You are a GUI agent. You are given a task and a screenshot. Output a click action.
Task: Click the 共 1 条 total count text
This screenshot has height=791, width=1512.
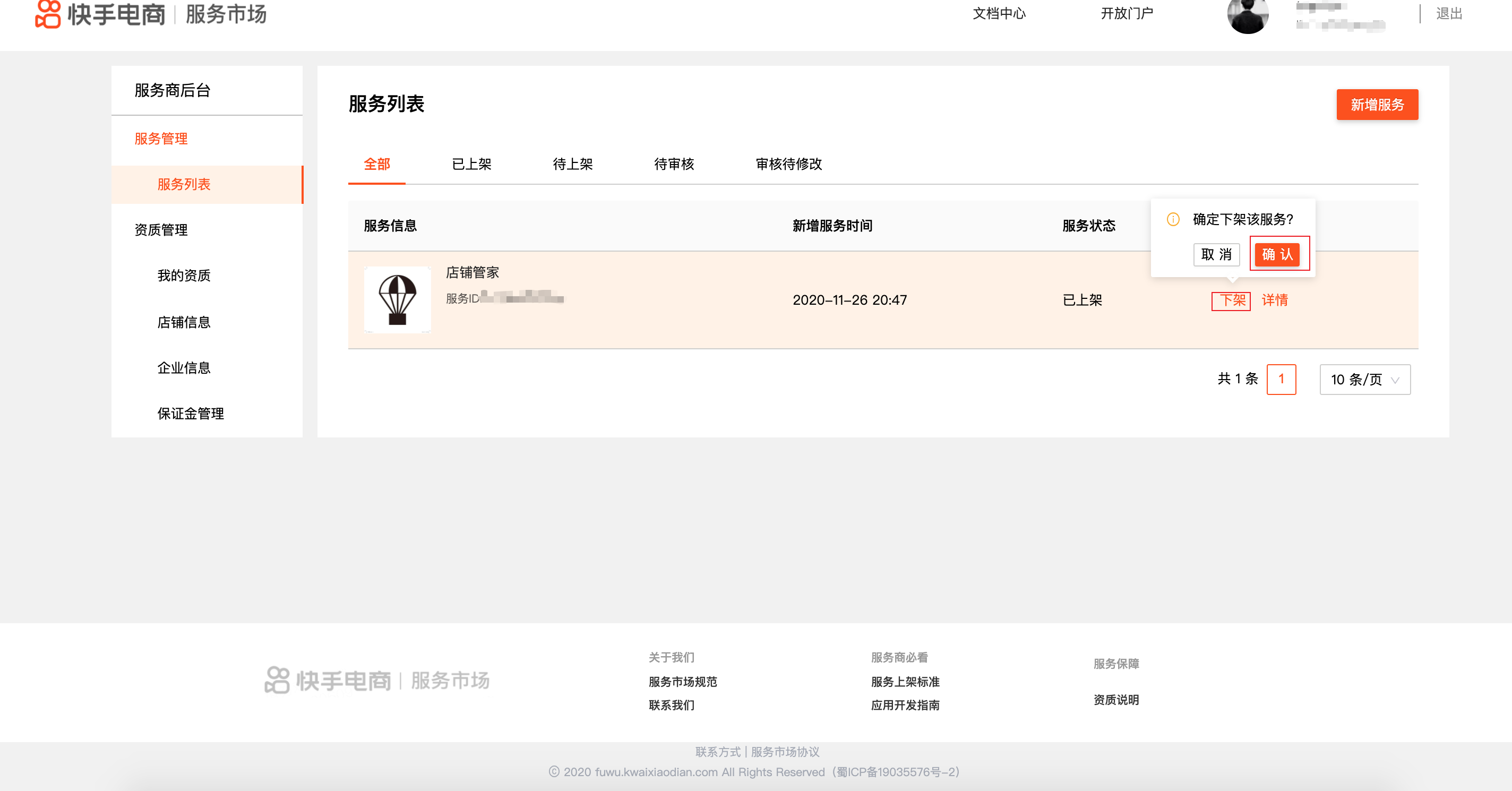point(1238,379)
